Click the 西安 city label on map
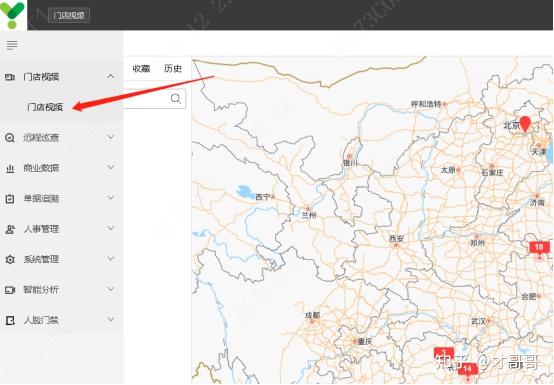Image resolution: width=554 pixels, height=385 pixels. (x=396, y=239)
